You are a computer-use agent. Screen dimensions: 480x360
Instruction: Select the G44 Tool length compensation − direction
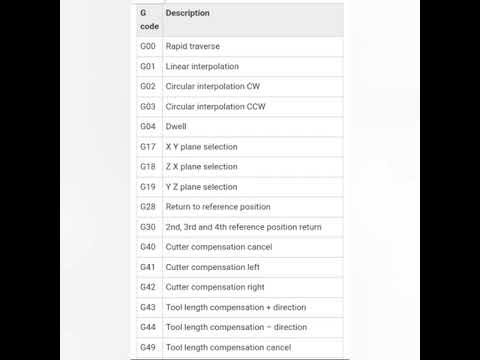coord(240,327)
